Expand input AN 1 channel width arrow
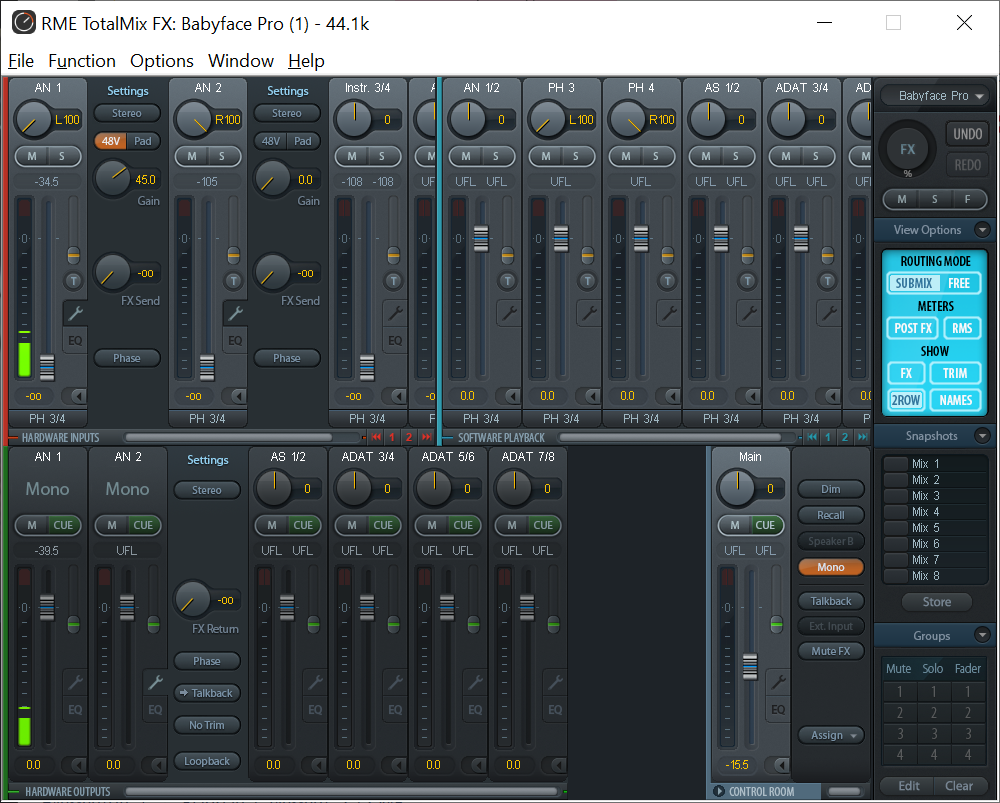Image resolution: width=1000 pixels, height=803 pixels. pos(78,396)
